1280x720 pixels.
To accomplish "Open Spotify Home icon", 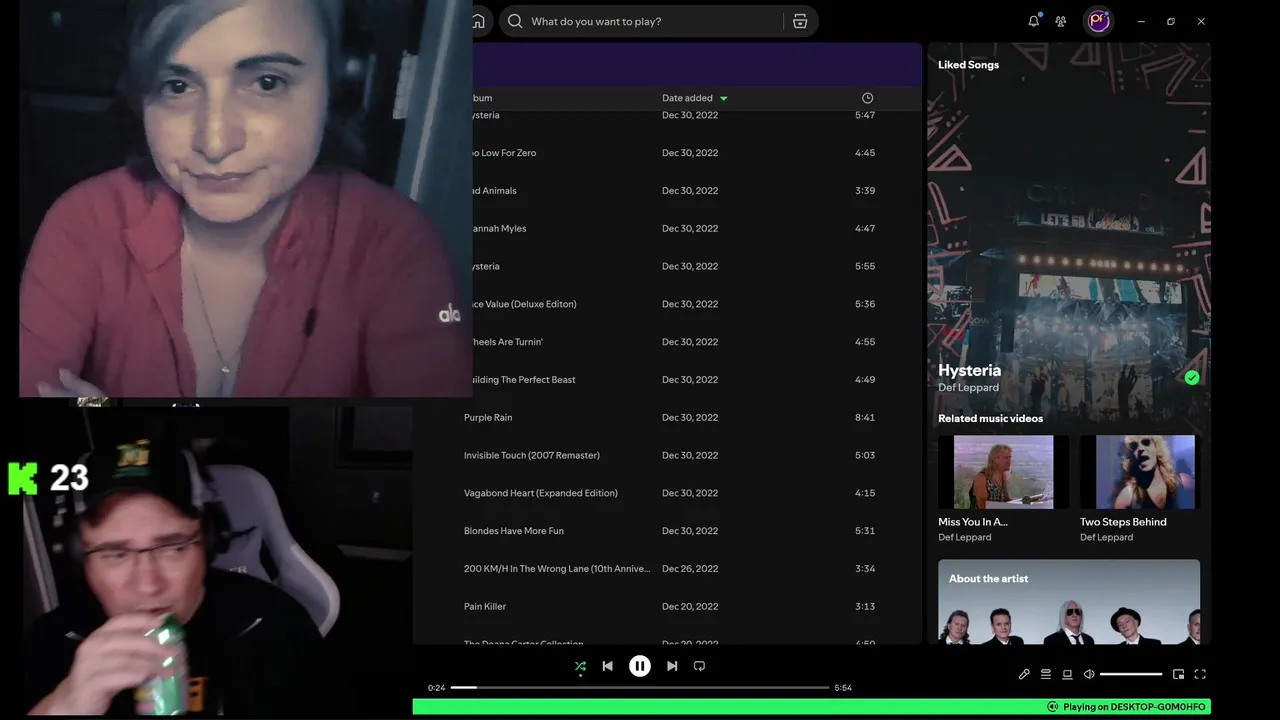I will pos(479,21).
